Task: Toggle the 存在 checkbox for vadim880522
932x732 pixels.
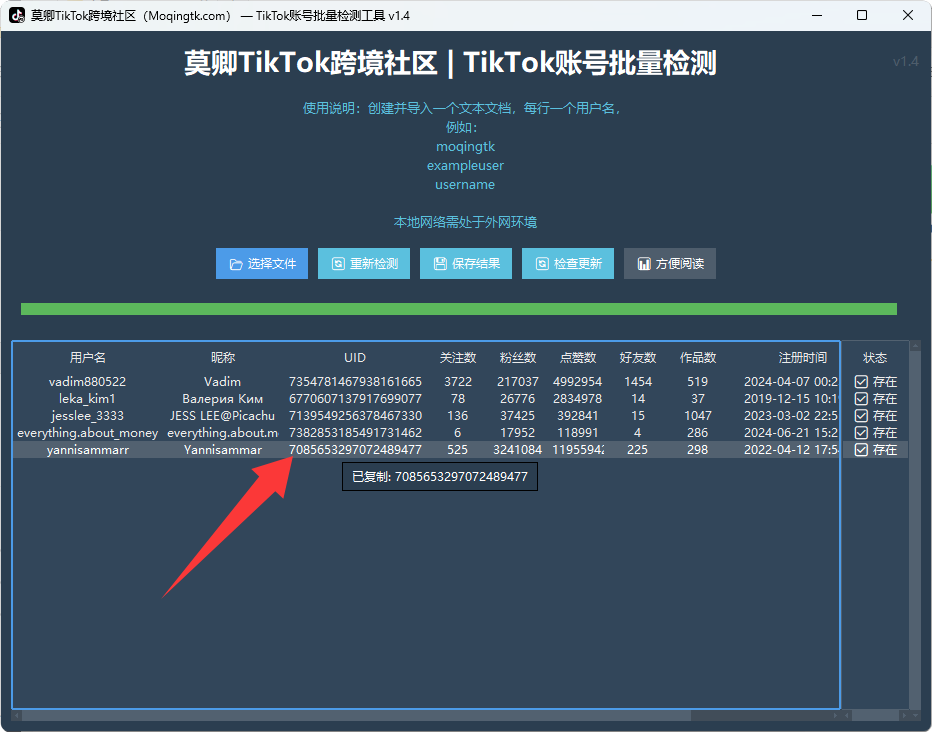Action: (861, 382)
